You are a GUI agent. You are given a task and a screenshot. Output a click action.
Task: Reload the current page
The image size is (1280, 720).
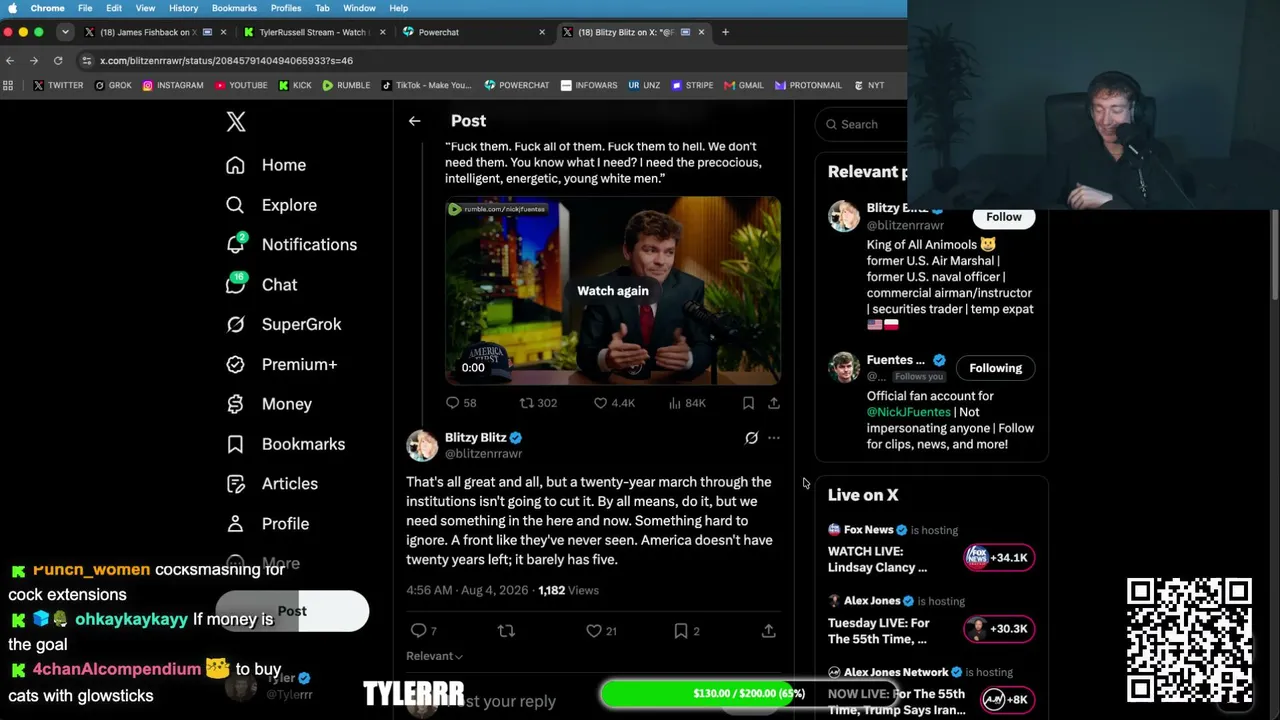click(x=58, y=60)
